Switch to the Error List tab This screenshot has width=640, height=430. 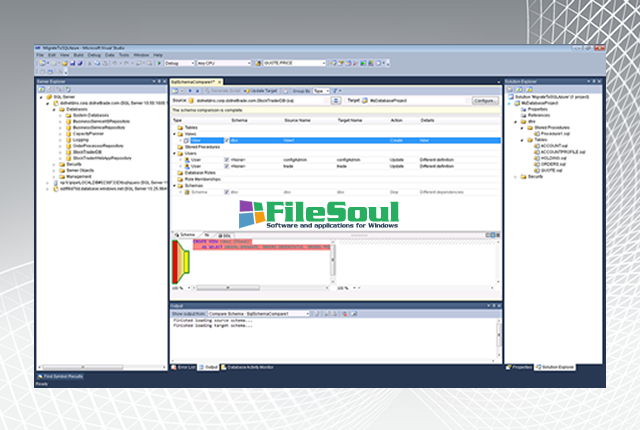[x=186, y=367]
